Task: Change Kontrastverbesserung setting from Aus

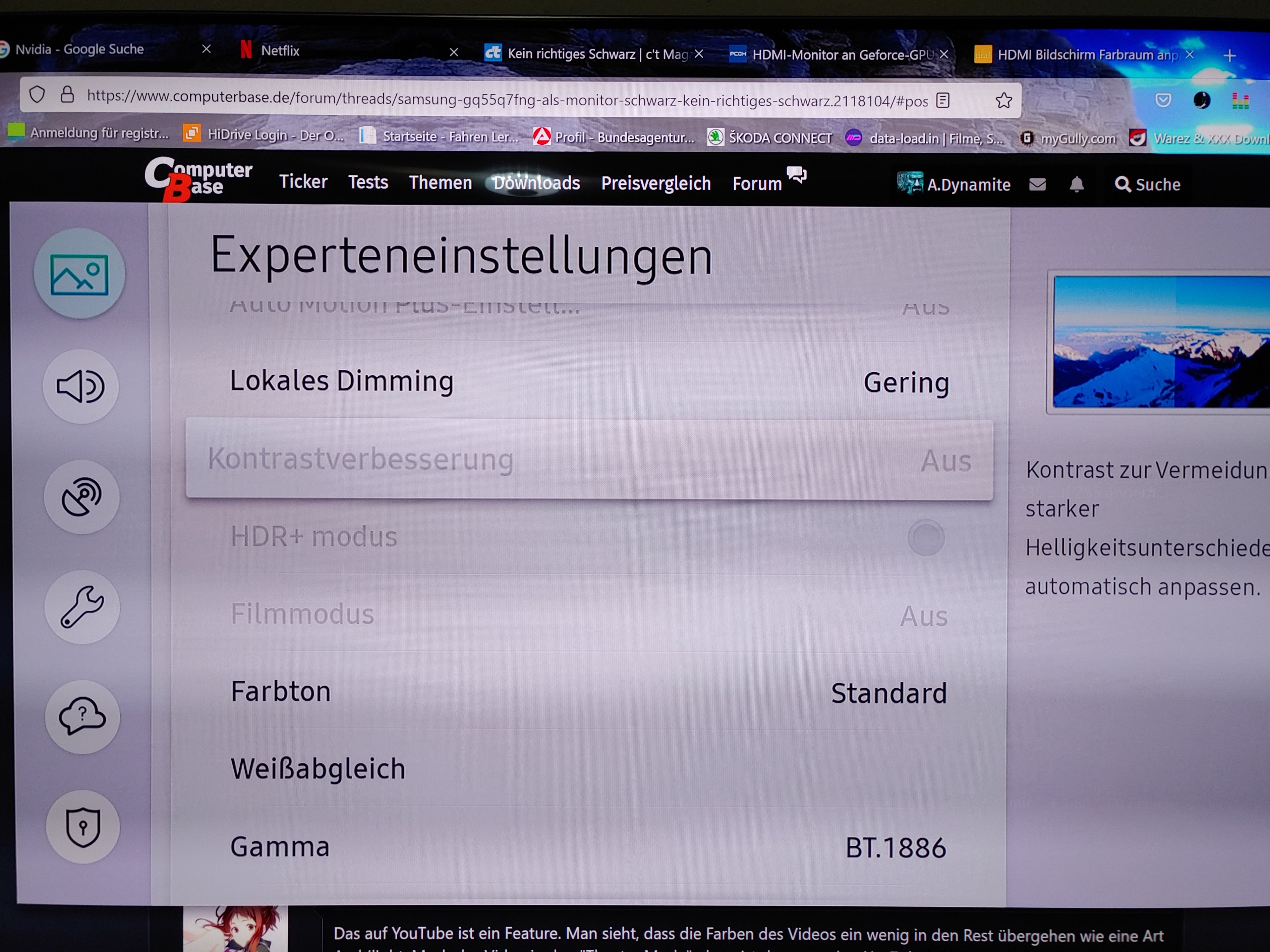Action: 589,460
